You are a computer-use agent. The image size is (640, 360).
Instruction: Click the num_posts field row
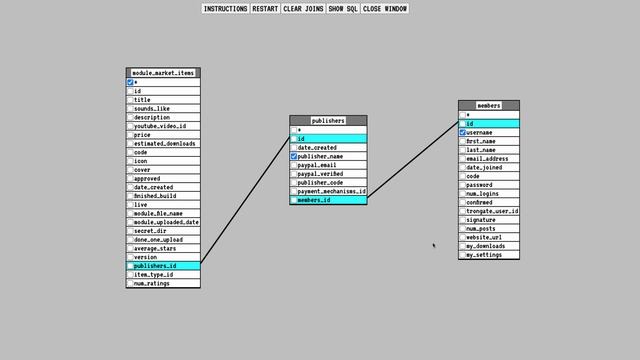click(489, 229)
